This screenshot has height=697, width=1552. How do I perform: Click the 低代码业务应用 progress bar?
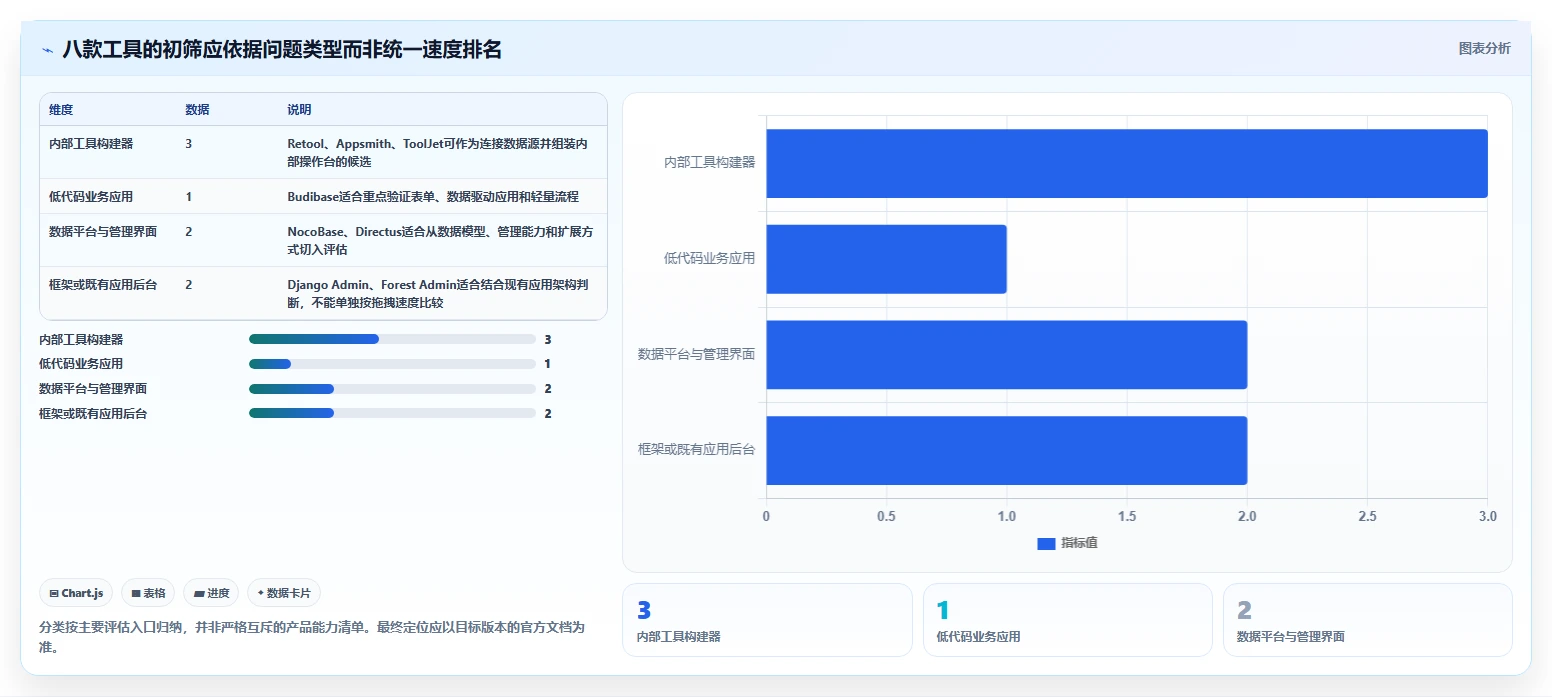pos(392,364)
